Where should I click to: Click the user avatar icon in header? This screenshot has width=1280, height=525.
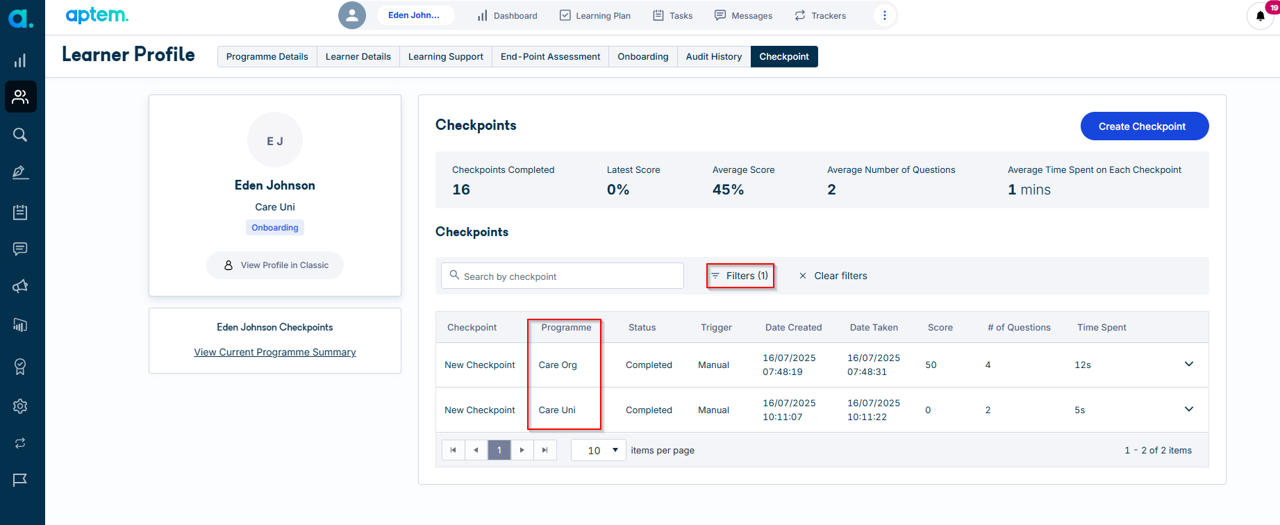click(352, 15)
